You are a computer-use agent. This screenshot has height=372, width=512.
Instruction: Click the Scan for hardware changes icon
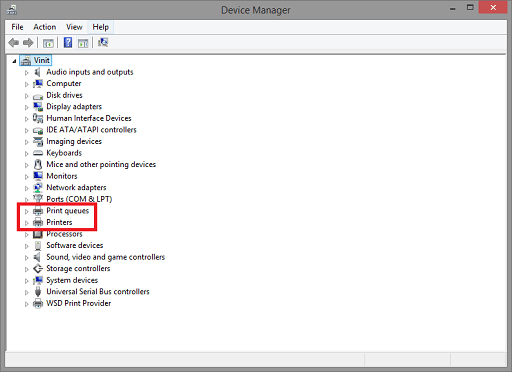(103, 42)
